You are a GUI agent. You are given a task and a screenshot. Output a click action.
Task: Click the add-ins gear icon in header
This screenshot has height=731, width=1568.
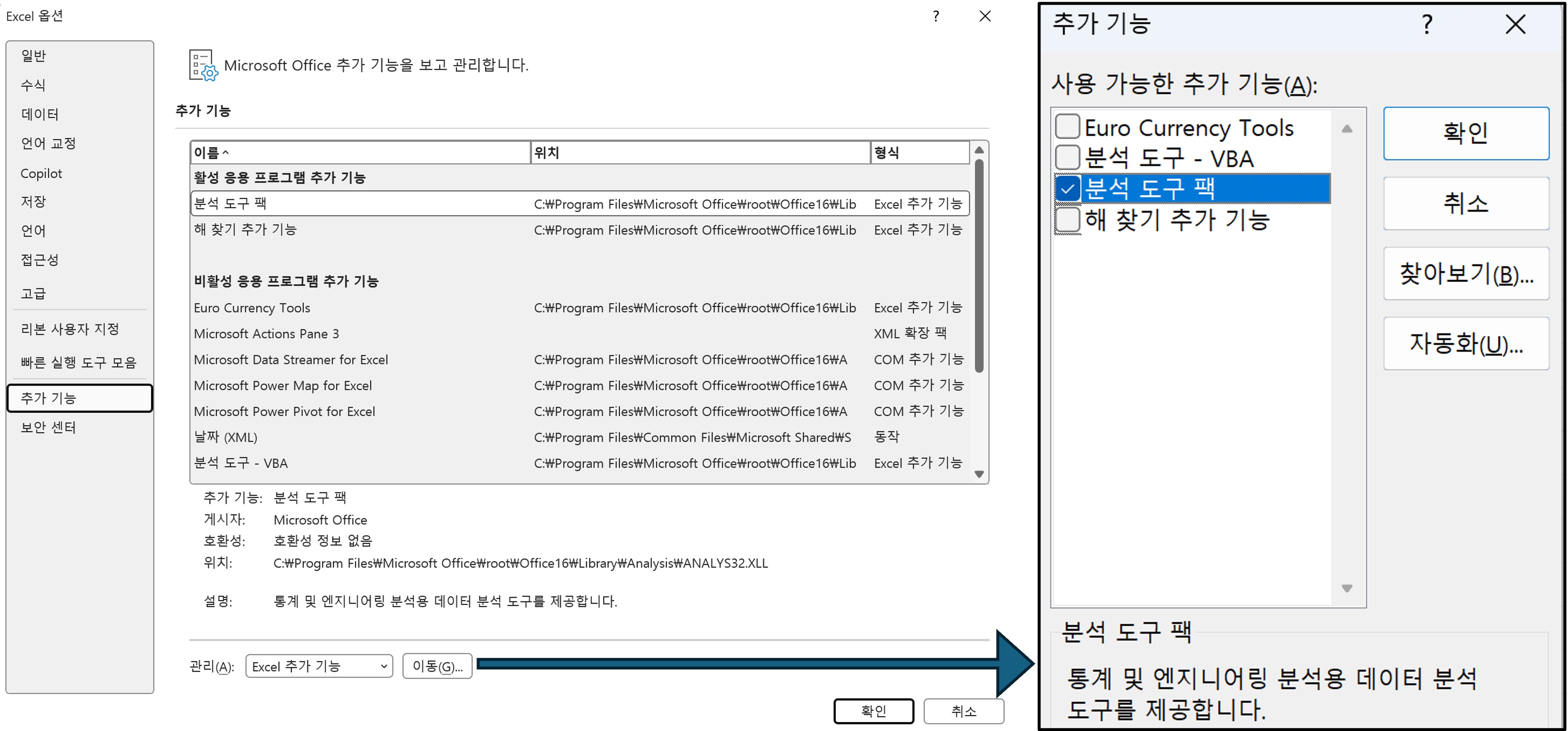pos(202,65)
